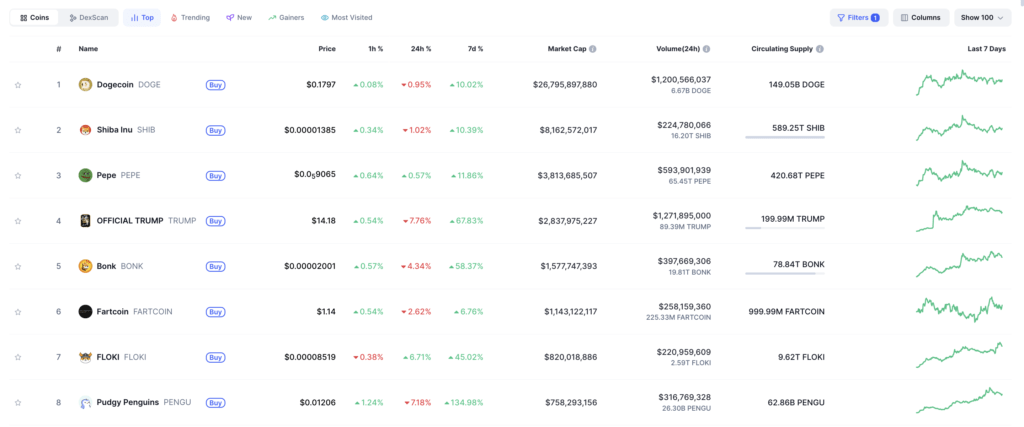Sort by the Volume(24h) header
The image size is (1024, 427).
678,49
